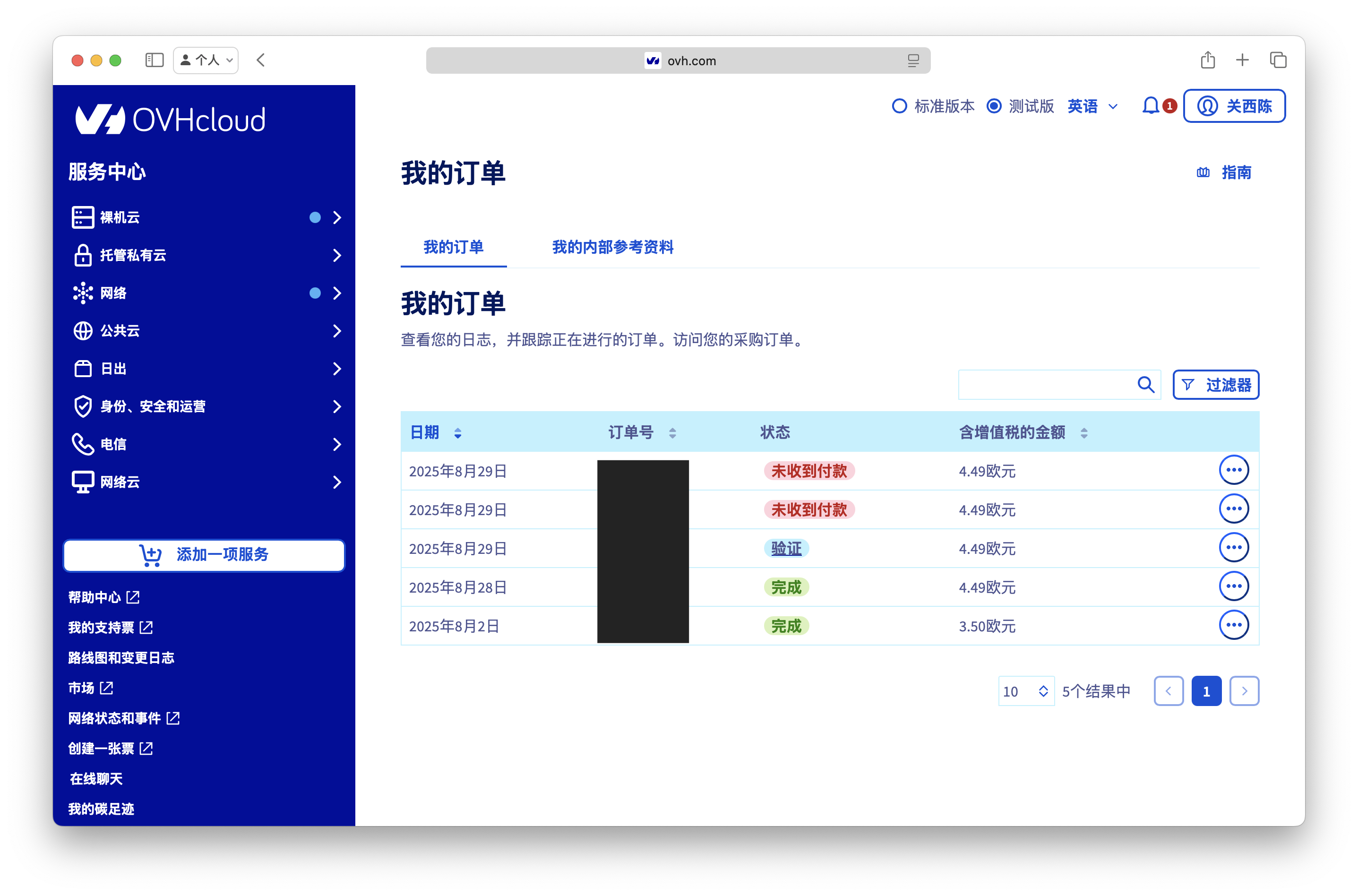This screenshot has width=1358, height=896.
Task: Open 公共云 via its globe icon
Action: pyautogui.click(x=83, y=331)
